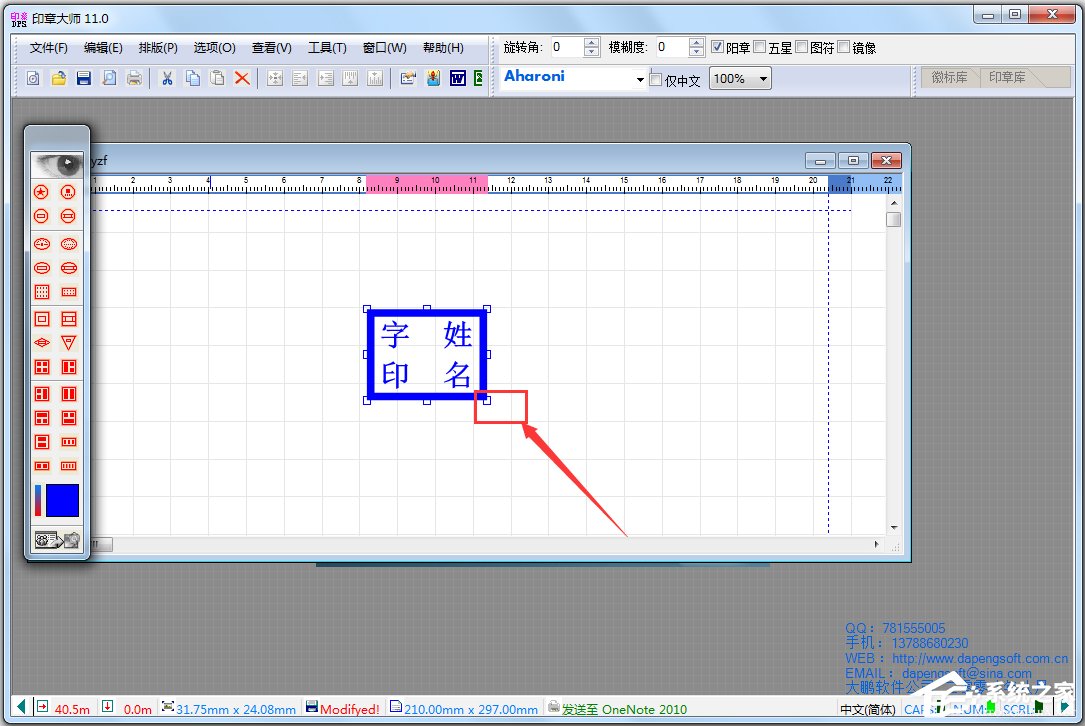Select the circle stamp with star tool
Image resolution: width=1085 pixels, height=726 pixels.
[x=42, y=192]
